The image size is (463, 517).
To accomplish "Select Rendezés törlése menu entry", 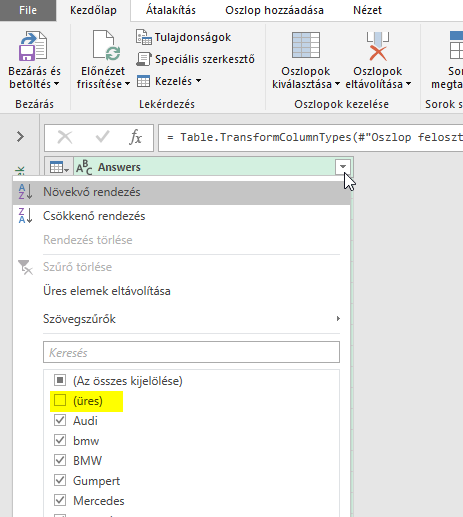I will click(181, 240).
